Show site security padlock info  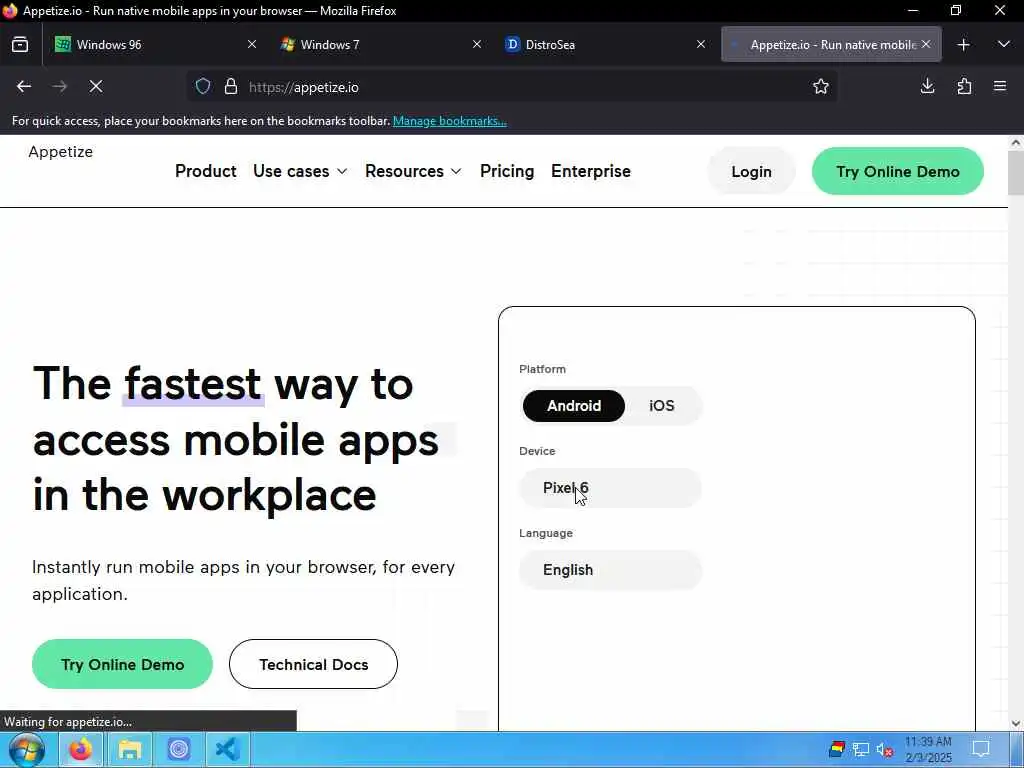click(231, 86)
